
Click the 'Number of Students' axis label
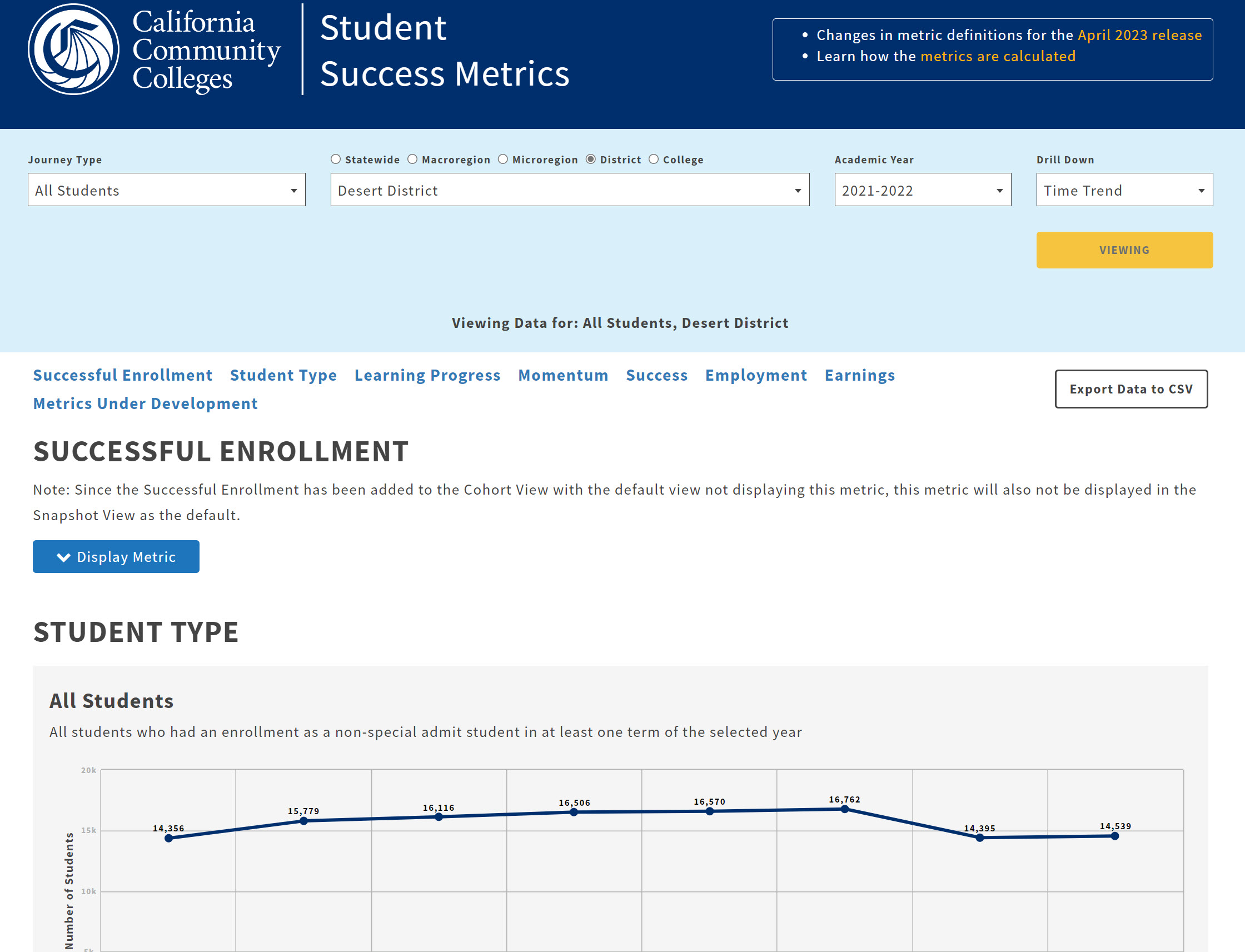[x=69, y=890]
